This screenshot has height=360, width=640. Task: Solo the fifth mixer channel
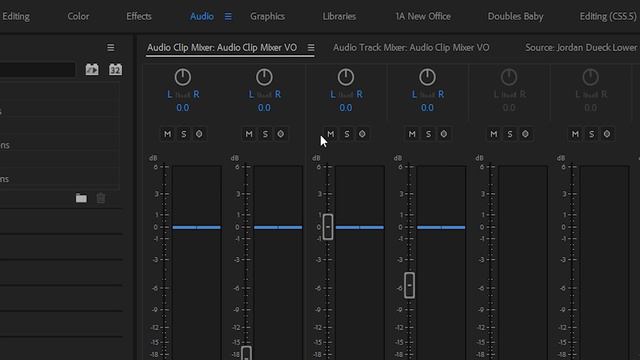(x=510, y=134)
